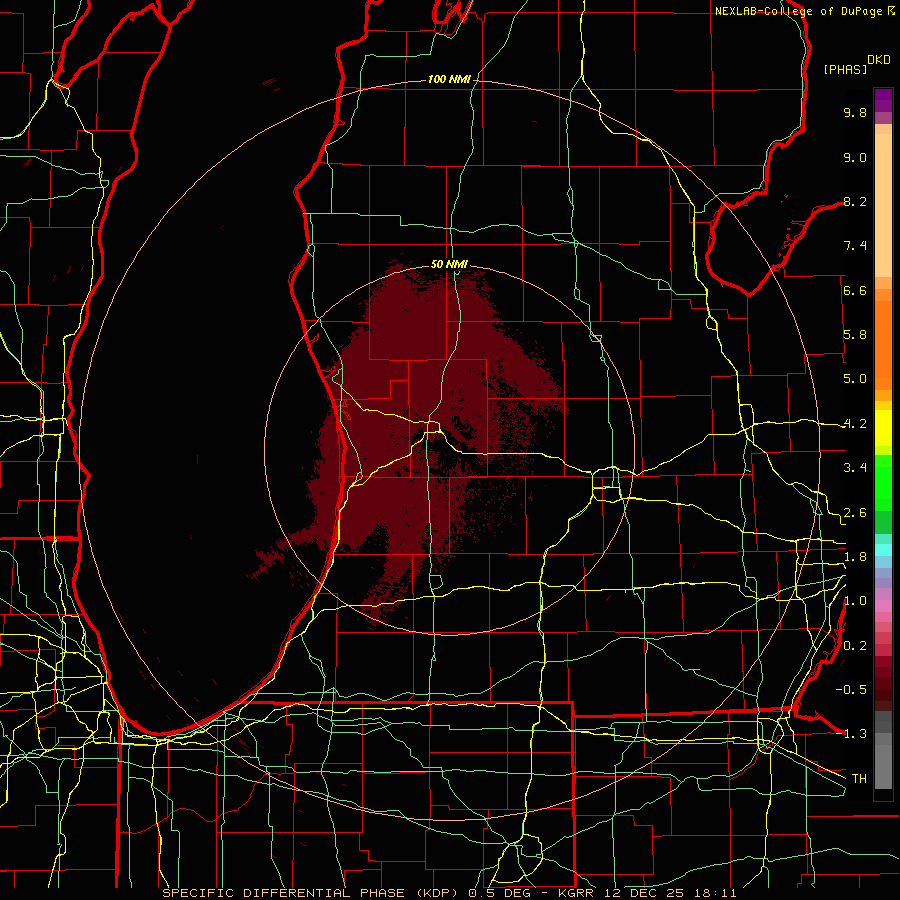Pick the cyan swatch beside 1.8
900x900 pixels.
883,550
